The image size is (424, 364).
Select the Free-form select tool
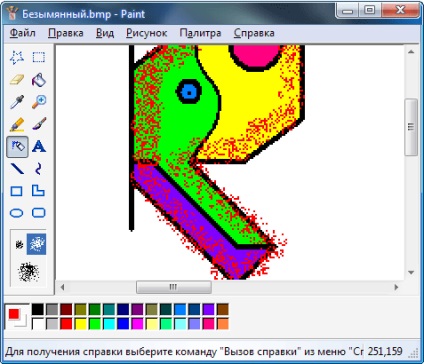coord(17,57)
